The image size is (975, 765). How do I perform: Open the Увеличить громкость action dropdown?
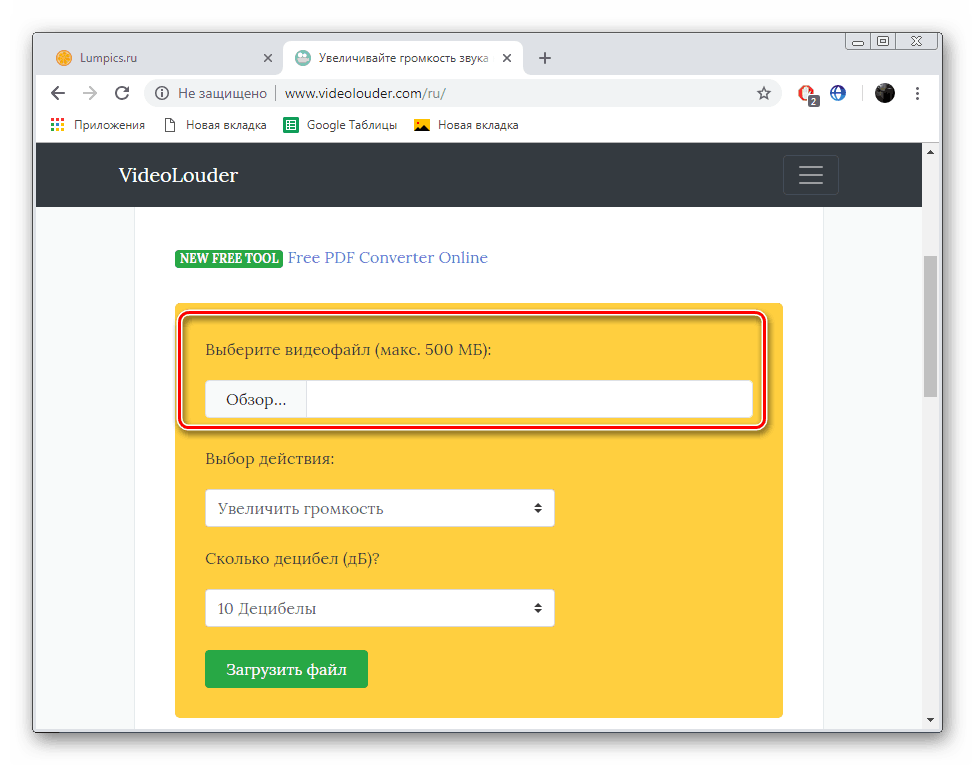(x=379, y=508)
